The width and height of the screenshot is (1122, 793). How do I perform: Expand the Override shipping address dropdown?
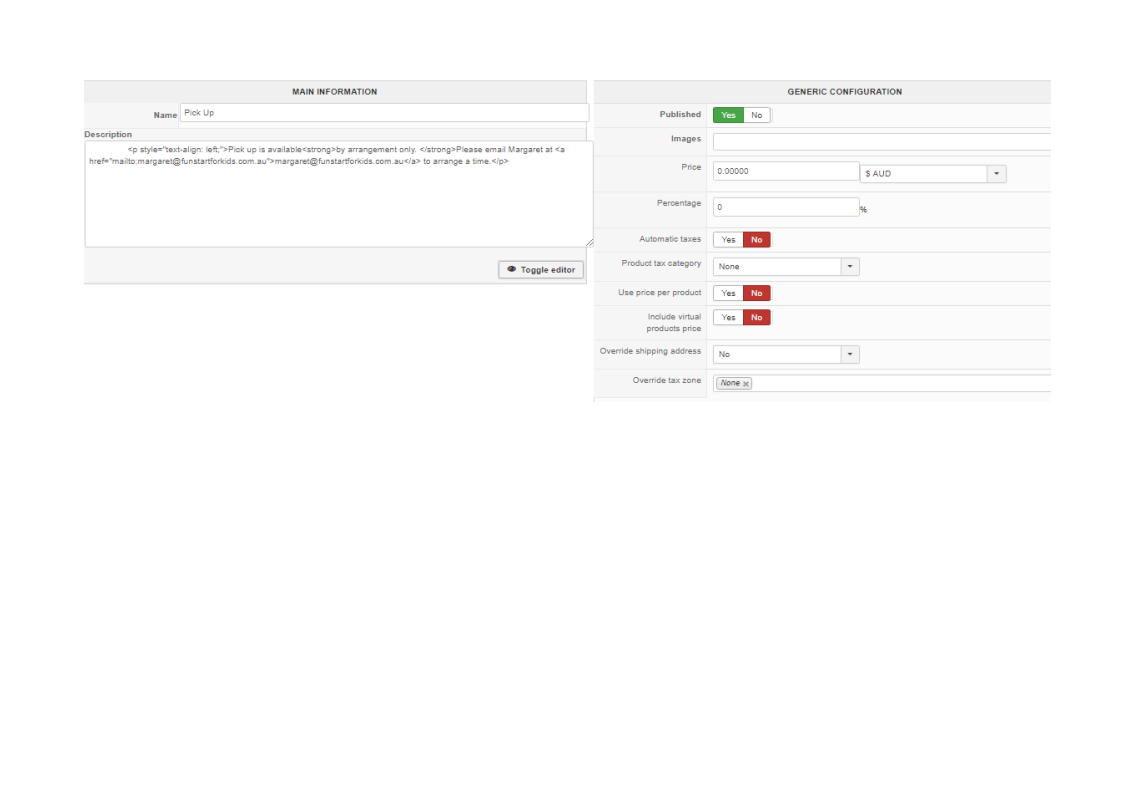coord(786,354)
